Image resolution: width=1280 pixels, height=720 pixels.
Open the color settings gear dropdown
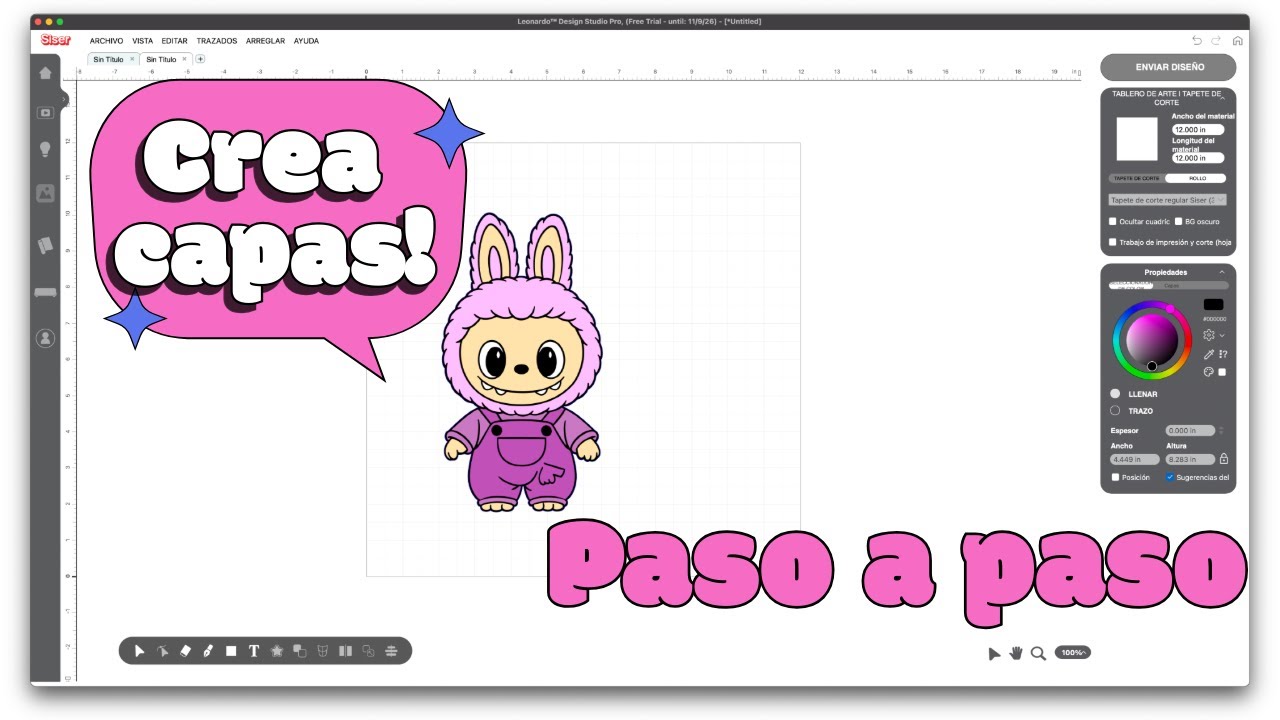click(x=1214, y=335)
